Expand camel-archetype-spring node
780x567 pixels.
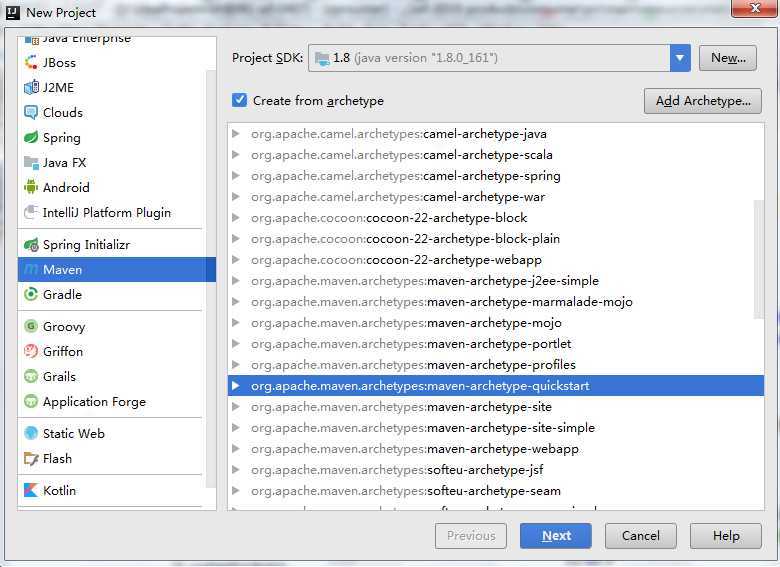pos(236,176)
